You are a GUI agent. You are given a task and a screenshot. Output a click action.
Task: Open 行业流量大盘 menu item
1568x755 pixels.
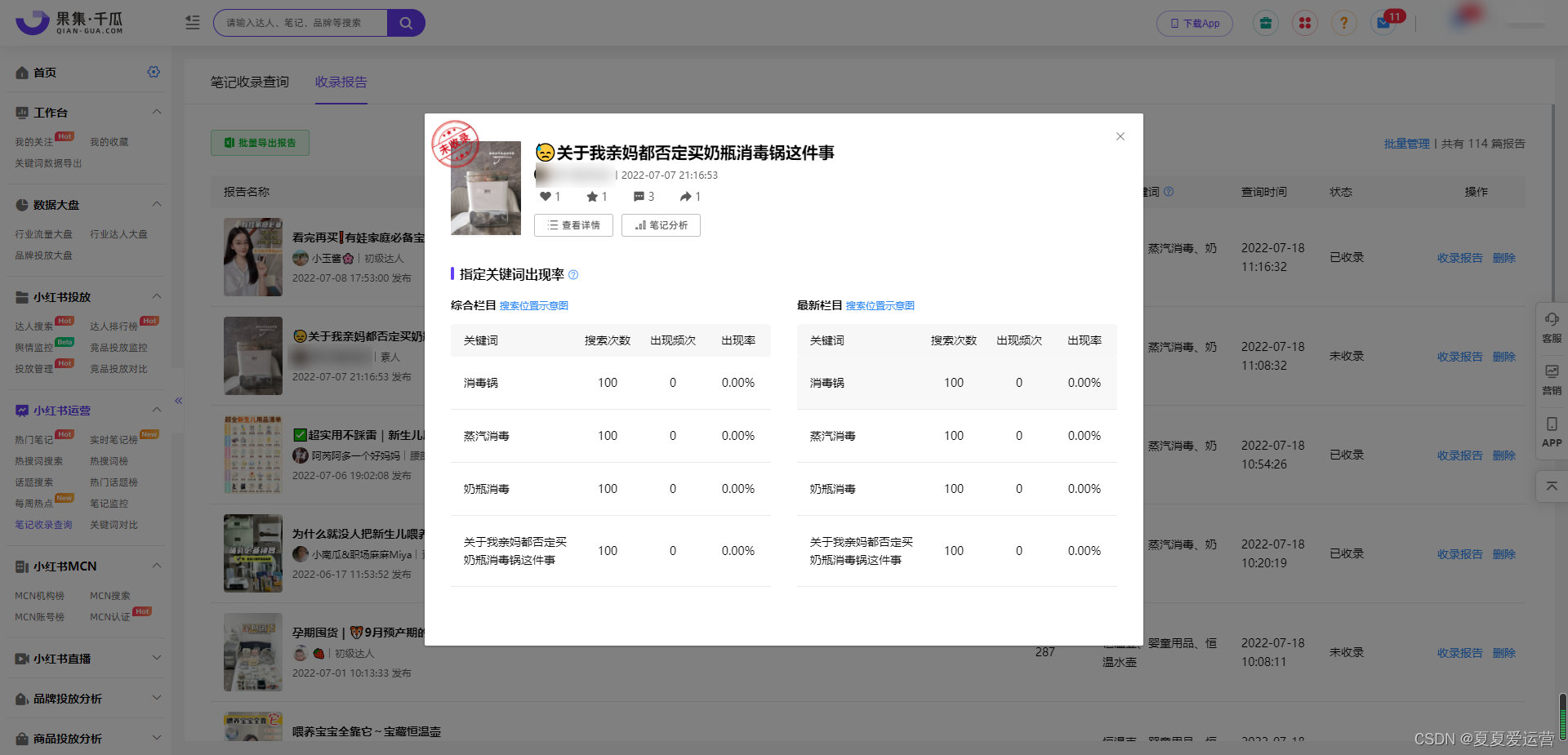pyautogui.click(x=43, y=234)
